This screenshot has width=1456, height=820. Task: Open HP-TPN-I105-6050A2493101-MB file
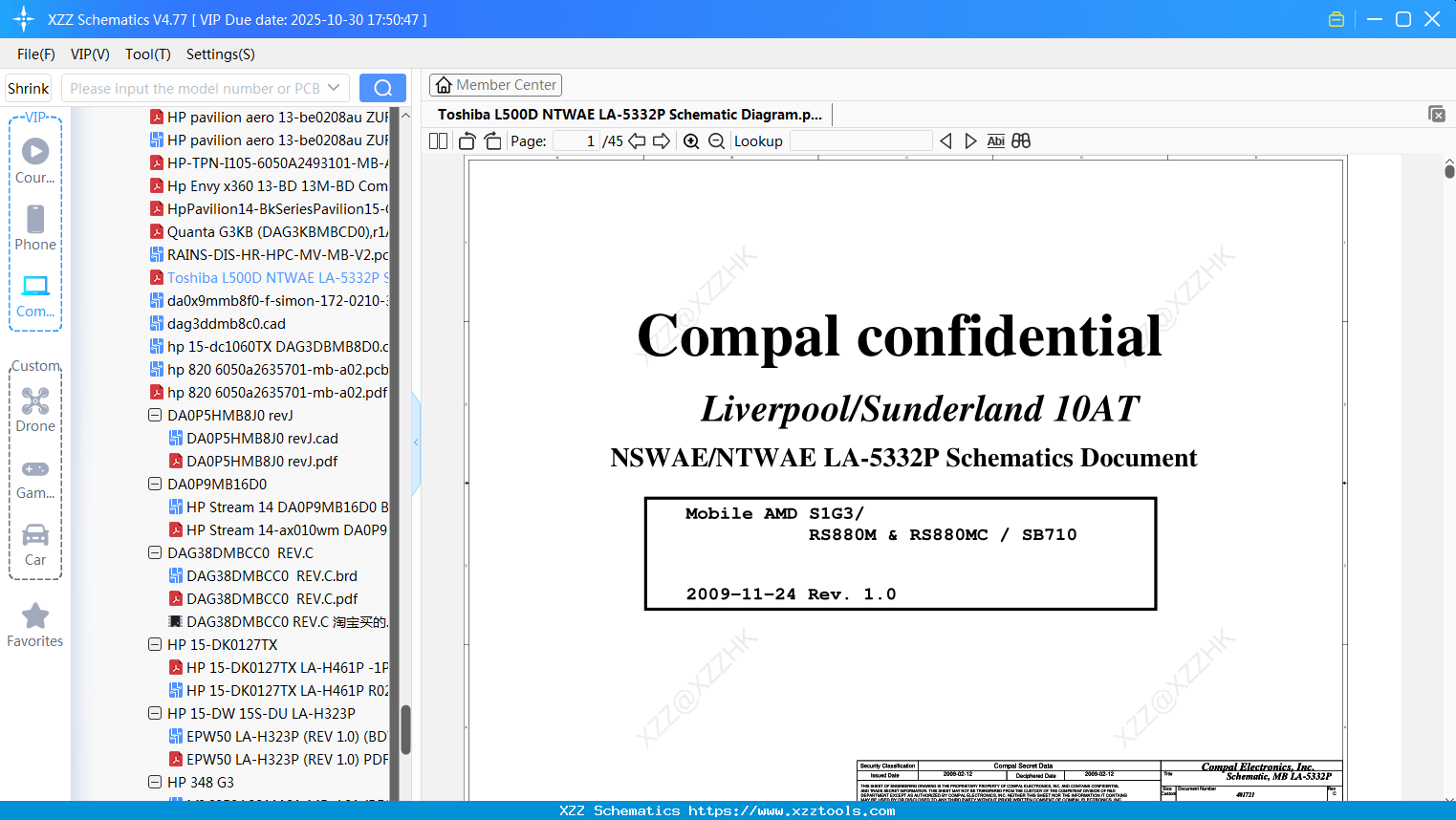coord(270,163)
